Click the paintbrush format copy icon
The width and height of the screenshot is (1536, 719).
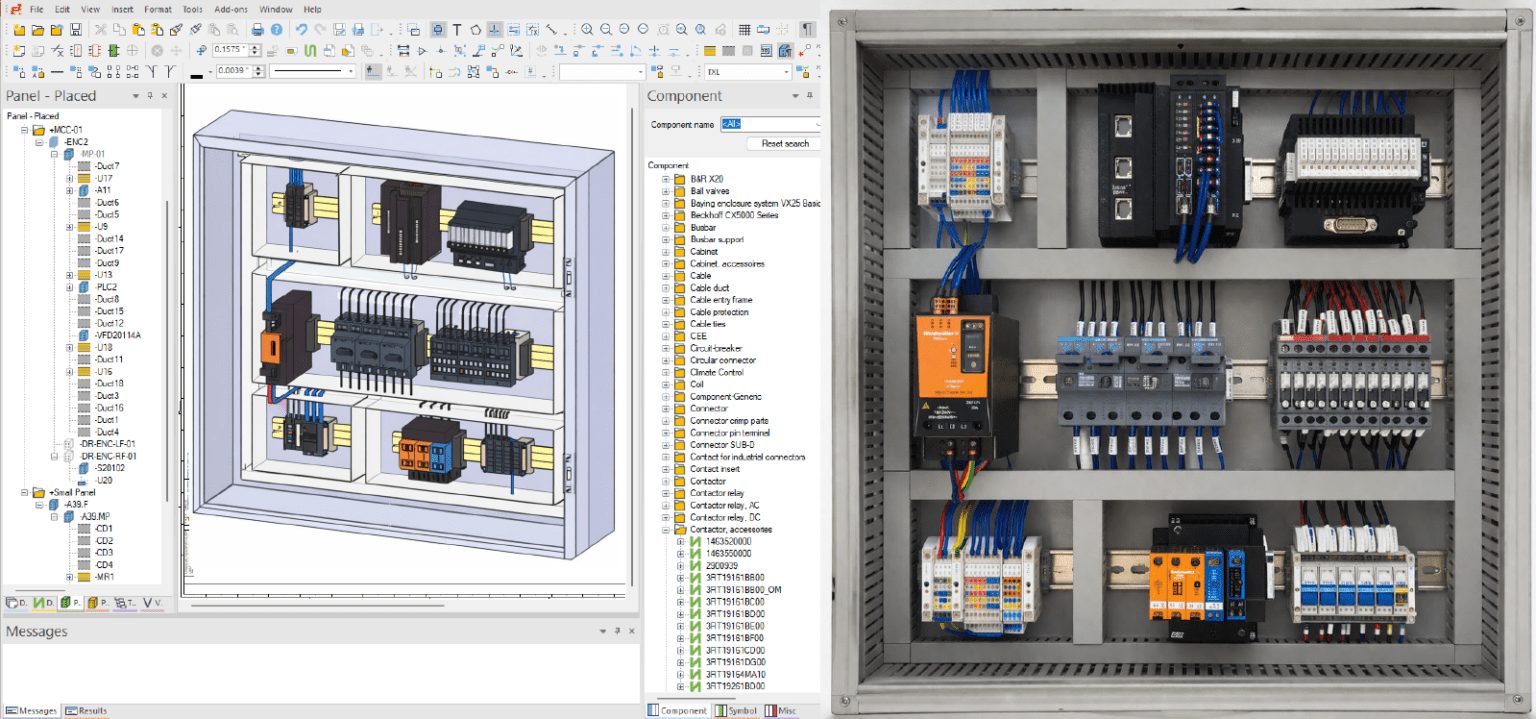pyautogui.click(x=176, y=30)
